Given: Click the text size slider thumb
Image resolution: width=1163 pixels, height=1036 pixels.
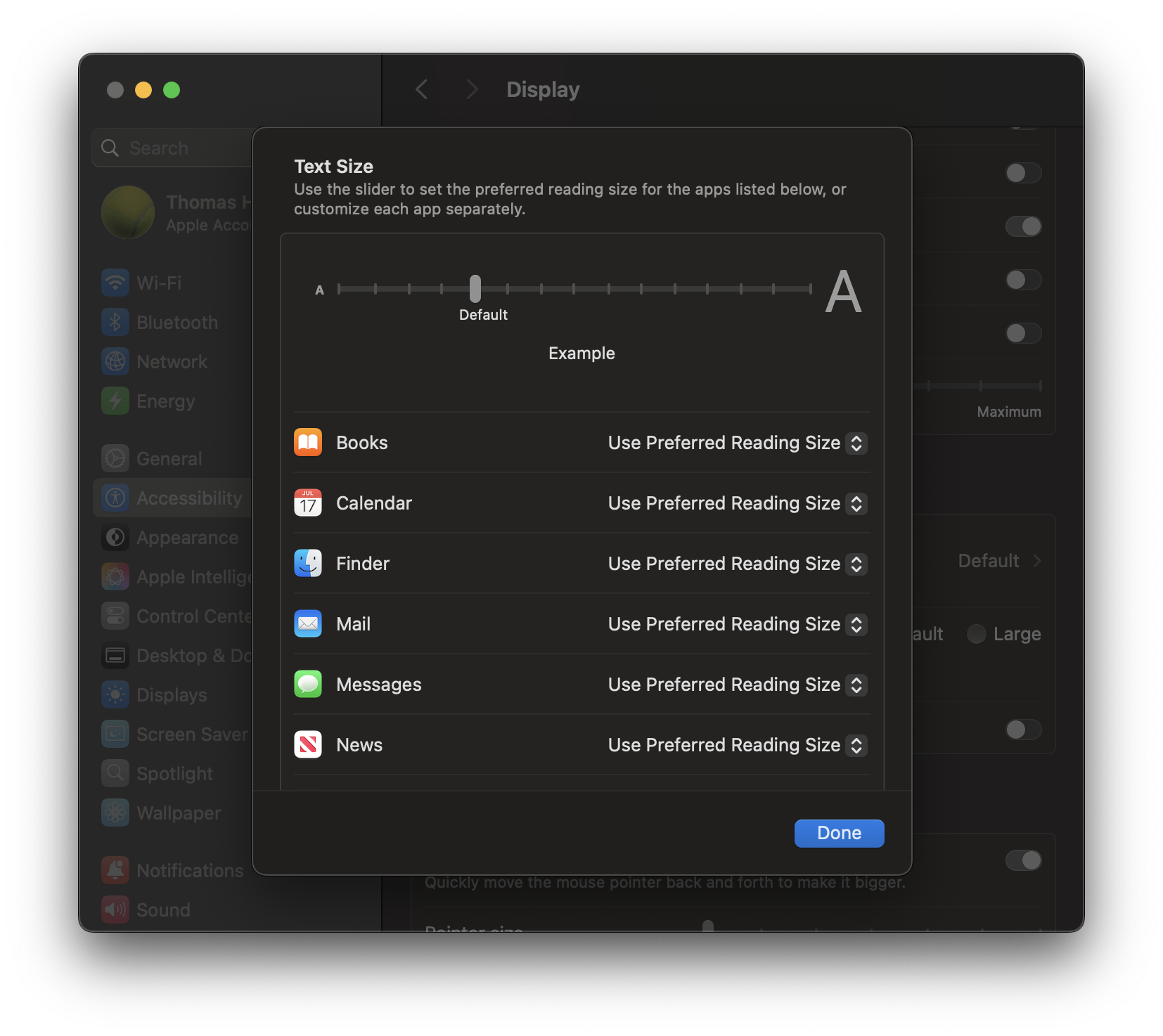Looking at the screenshot, I should pyautogui.click(x=475, y=288).
